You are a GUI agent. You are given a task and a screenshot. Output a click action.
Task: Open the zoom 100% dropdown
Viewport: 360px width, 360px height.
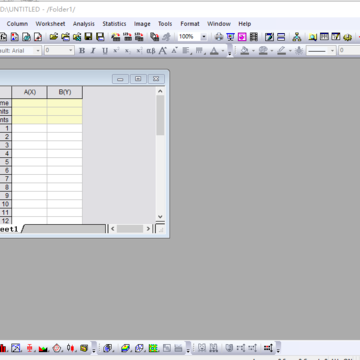click(204, 37)
